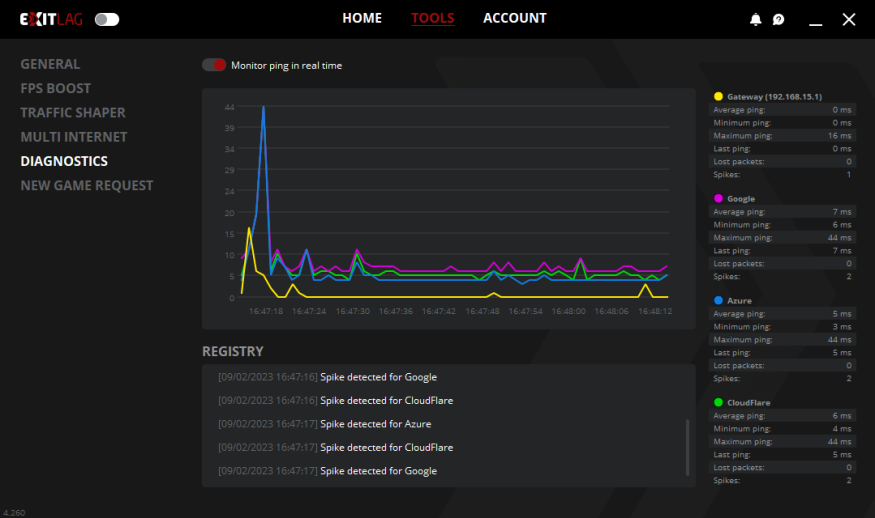The height and width of the screenshot is (518, 875).
Task: Click the 16:48:12 time label on chart
Action: pyautogui.click(x=655, y=311)
